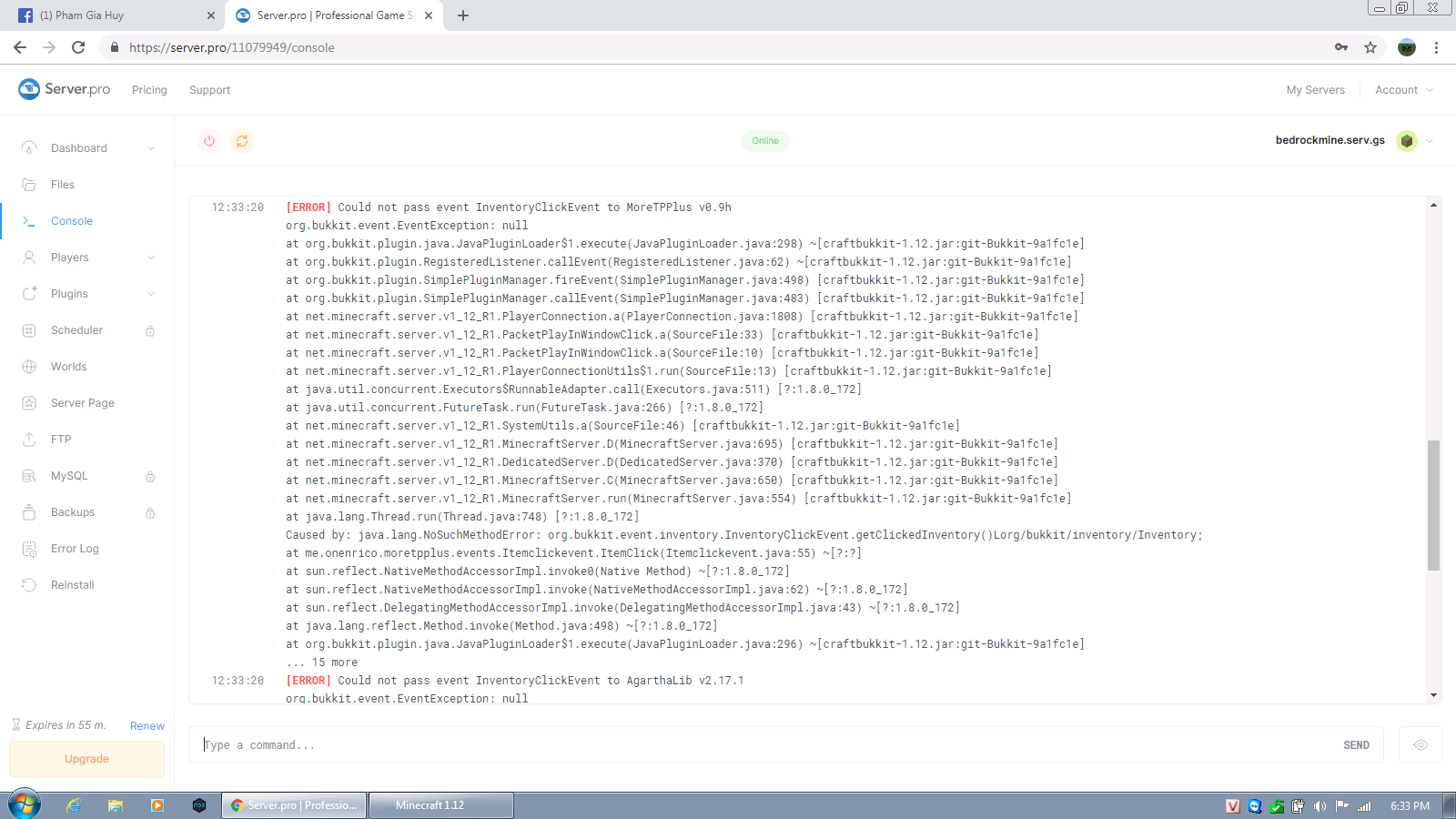Open the Account dropdown

(1404, 90)
